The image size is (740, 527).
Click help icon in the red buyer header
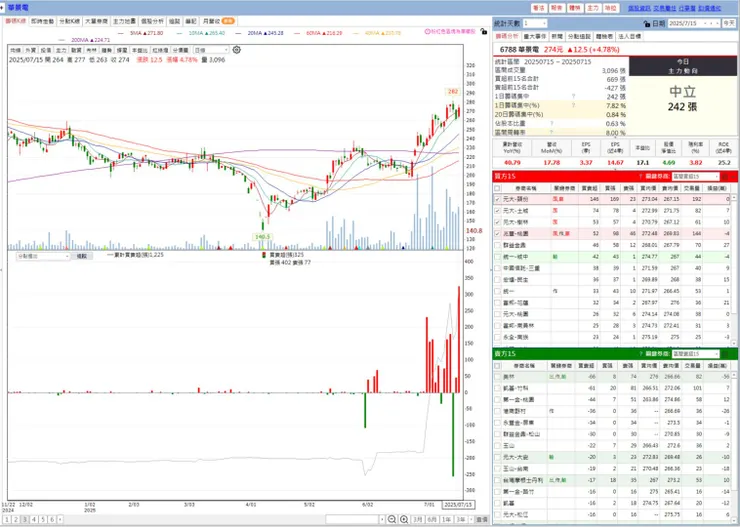click(x=640, y=176)
